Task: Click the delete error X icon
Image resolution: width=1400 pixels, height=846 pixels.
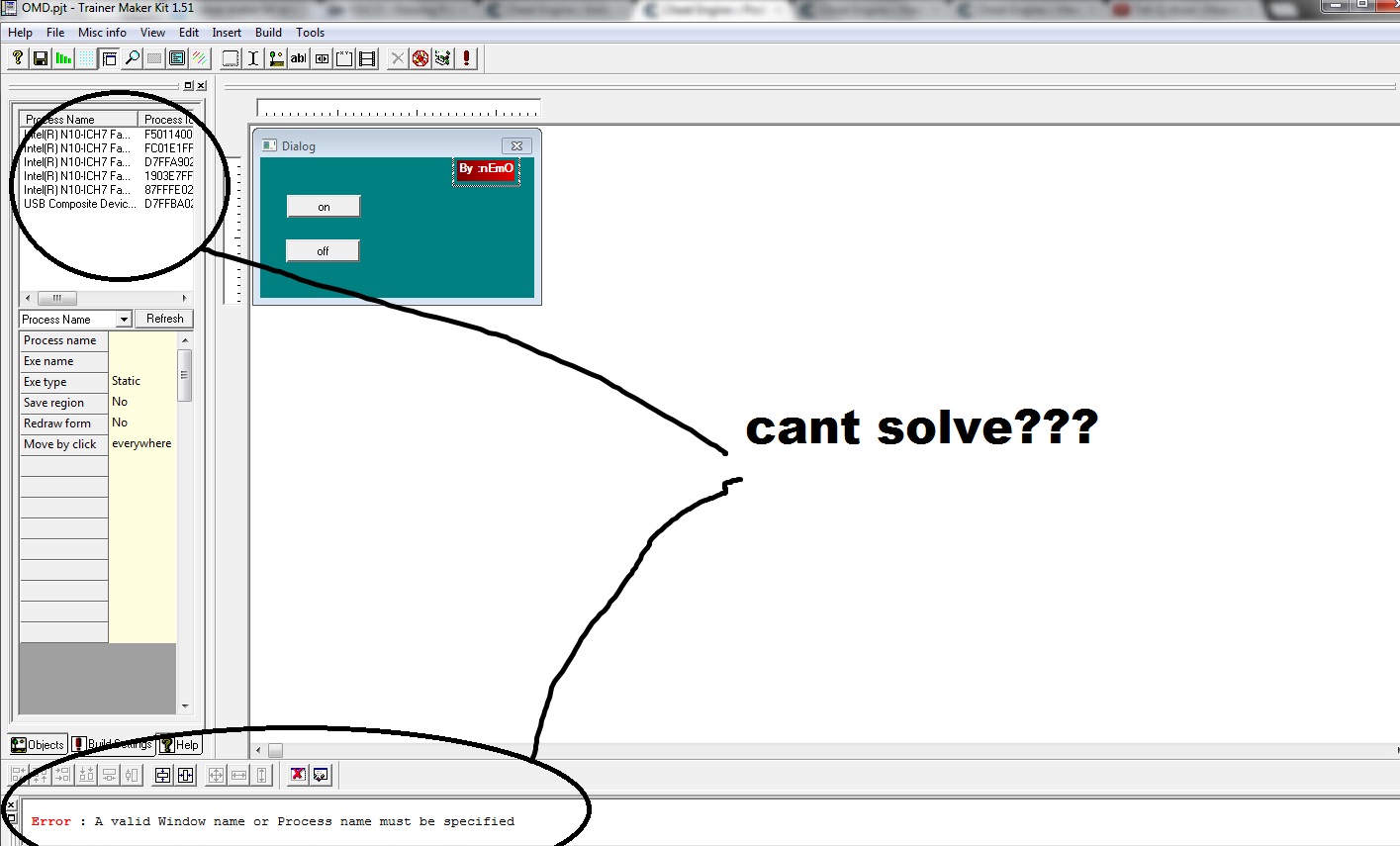Action: (x=298, y=775)
